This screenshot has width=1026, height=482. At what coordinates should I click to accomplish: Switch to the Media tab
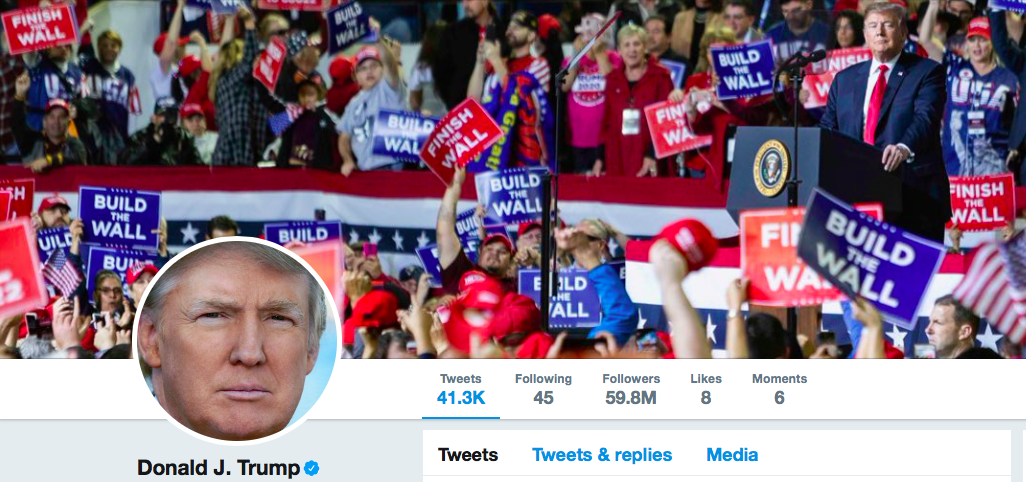[x=732, y=455]
